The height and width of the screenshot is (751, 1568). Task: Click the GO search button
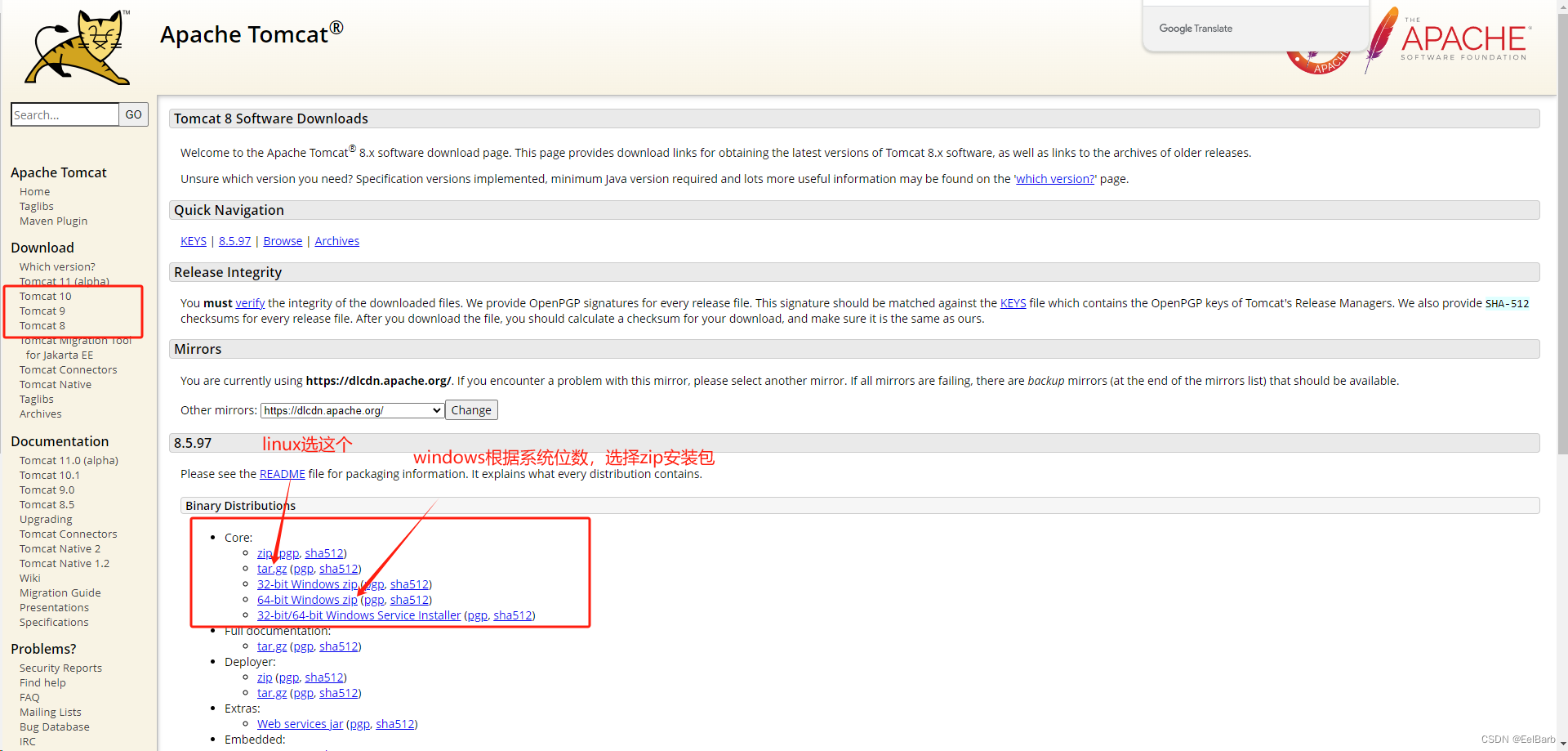pyautogui.click(x=134, y=114)
